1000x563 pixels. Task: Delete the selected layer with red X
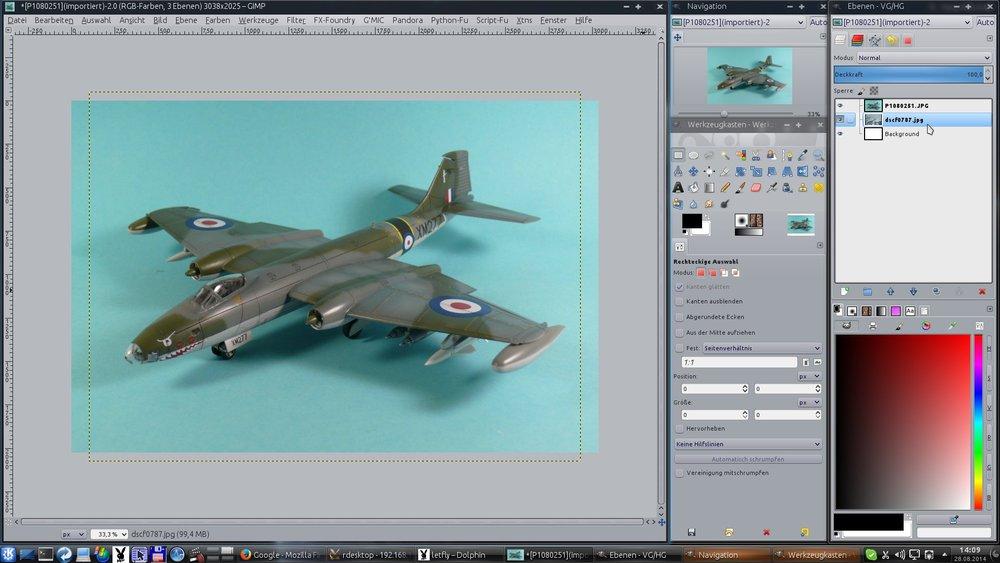(x=982, y=291)
